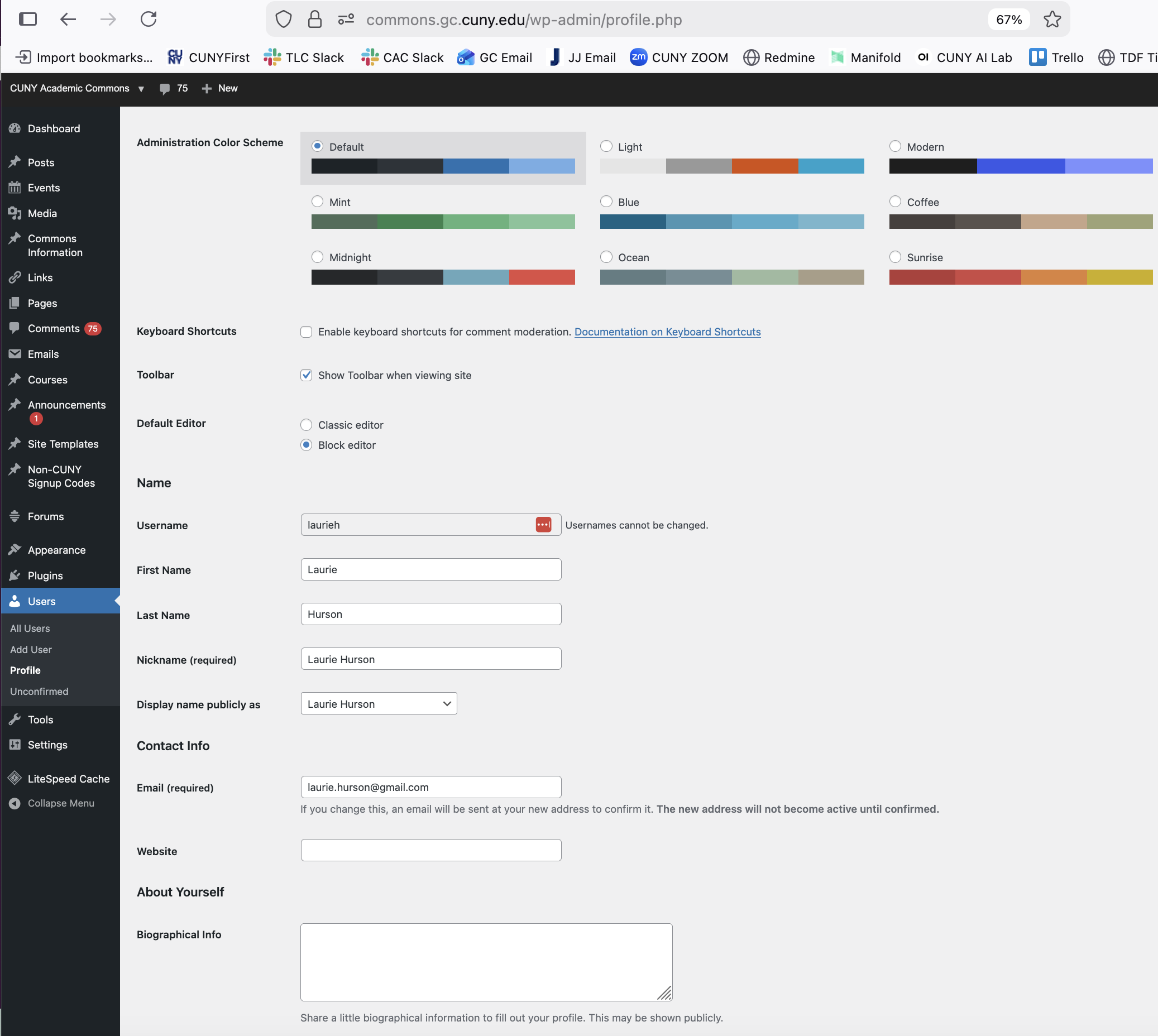
Task: Select the Classic editor radio button
Action: [x=307, y=425]
